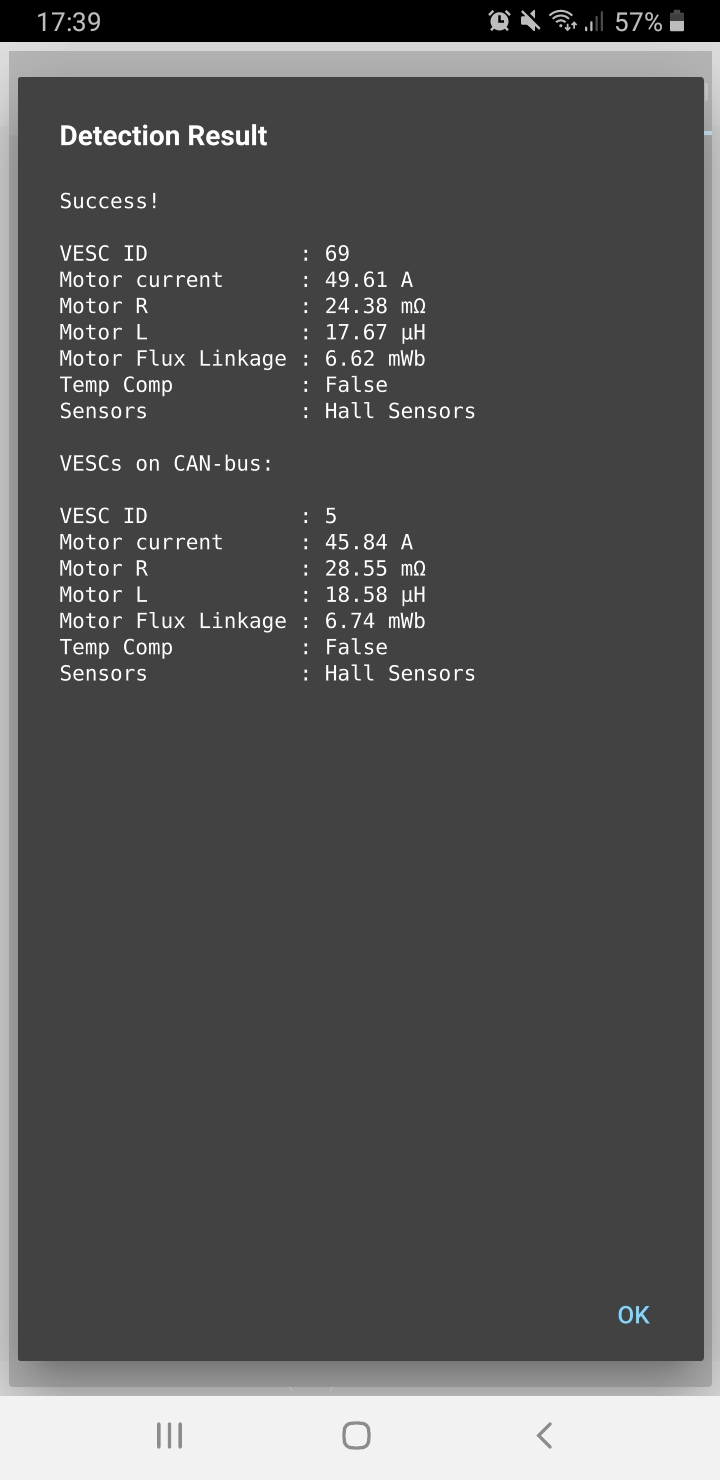Tap the battery icon in status bar
The image size is (720, 1480).
677,21
